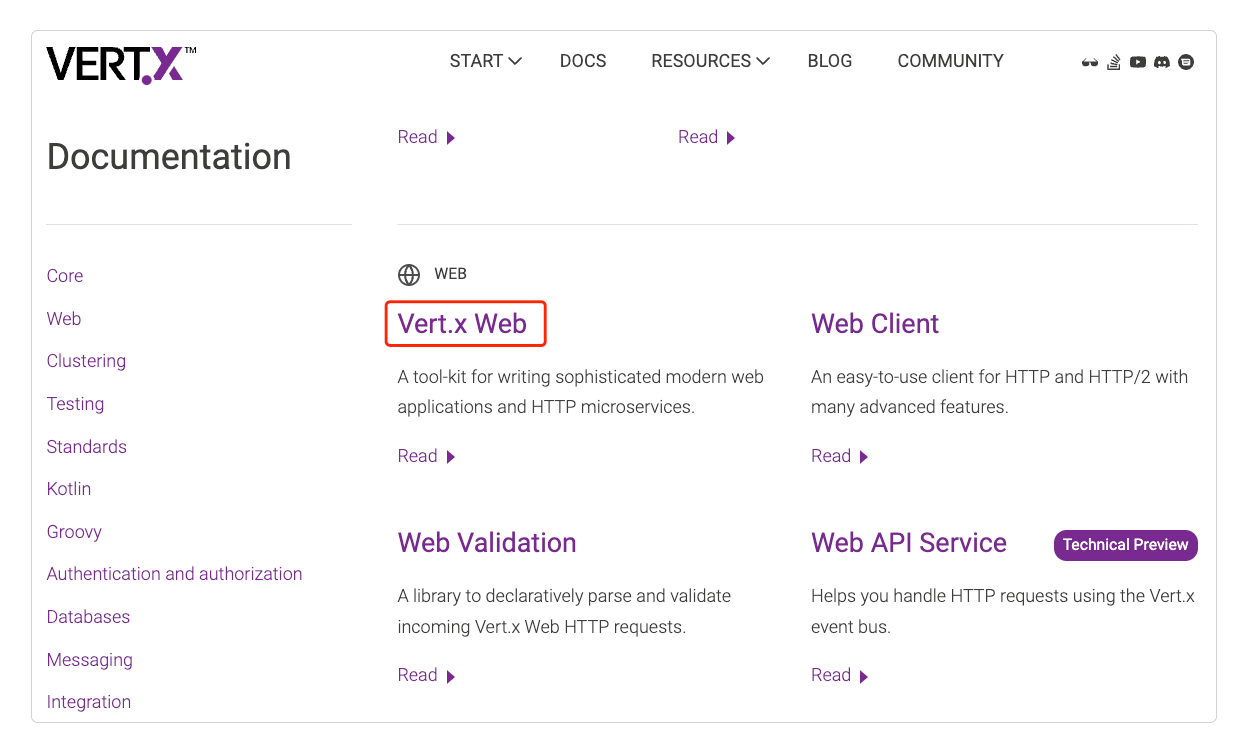Jump to Testing section in sidebar
Image resolution: width=1247 pixels, height=753 pixels.
(x=75, y=404)
